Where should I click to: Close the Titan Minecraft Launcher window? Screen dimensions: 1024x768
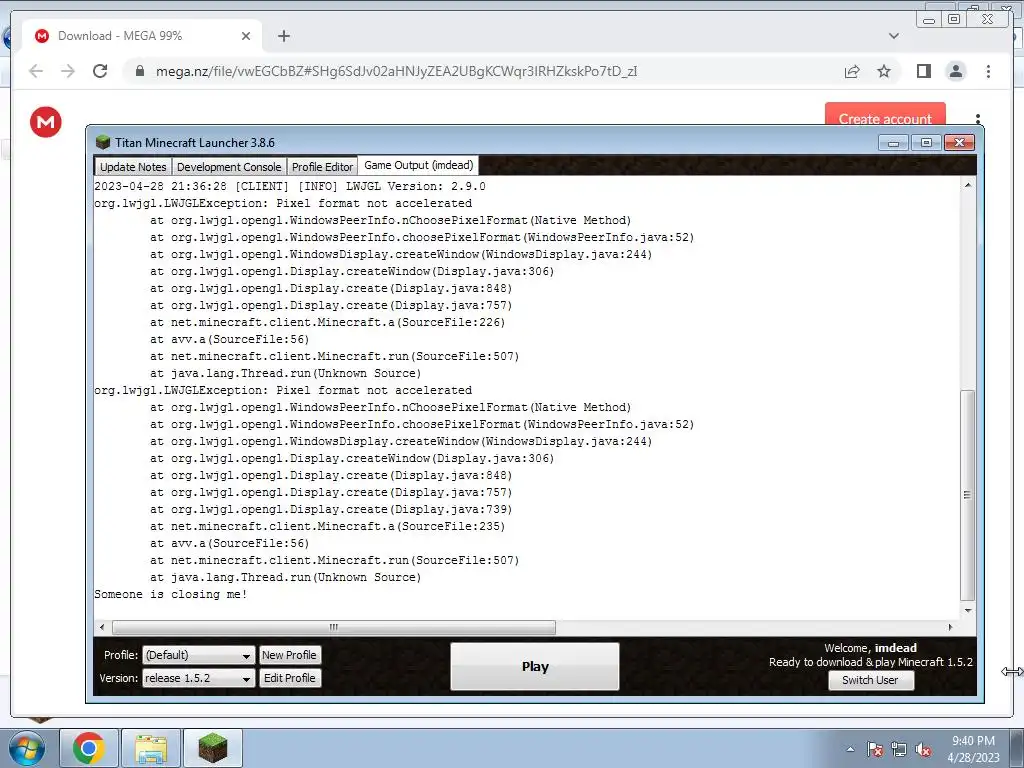(959, 142)
